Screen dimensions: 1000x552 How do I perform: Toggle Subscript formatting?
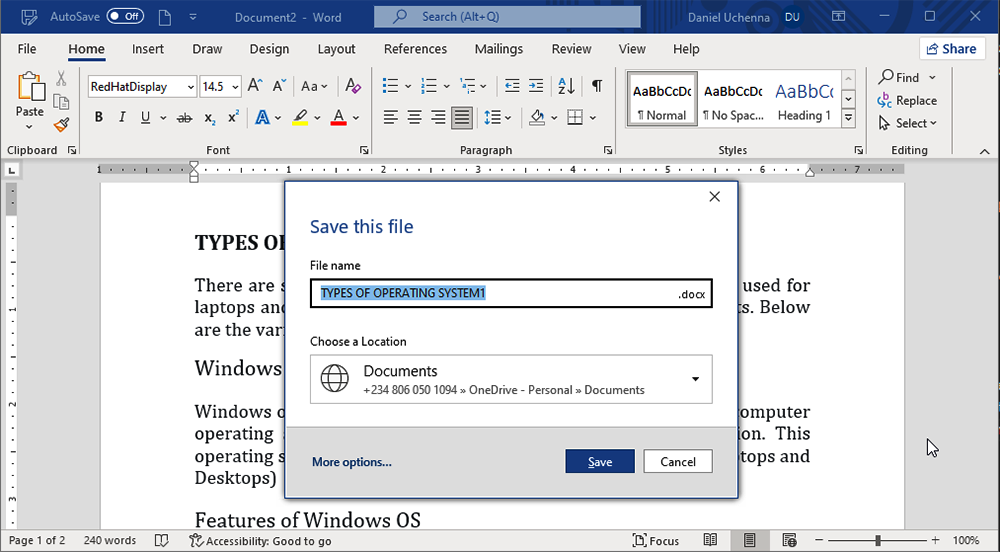(209, 117)
